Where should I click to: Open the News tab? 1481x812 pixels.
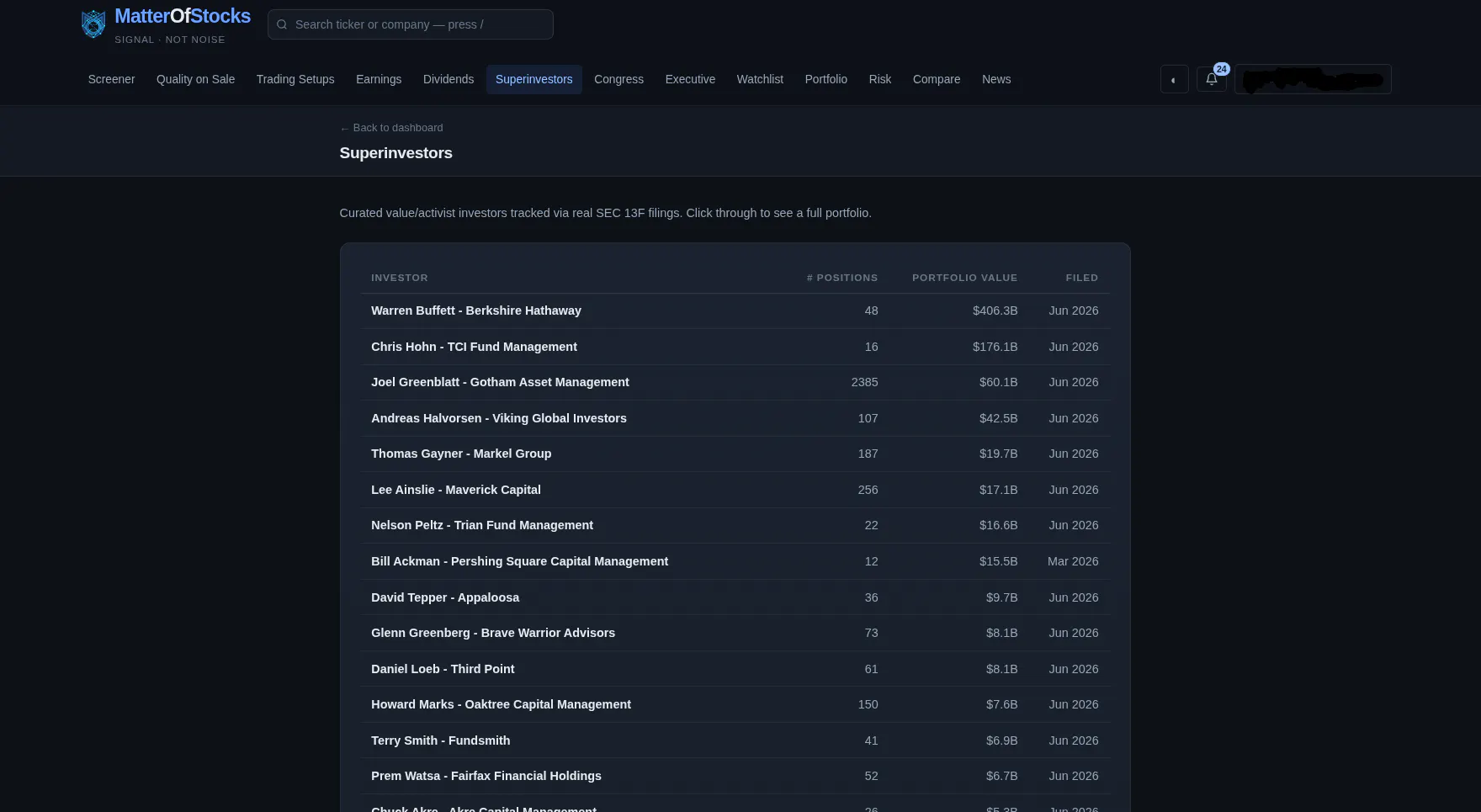996,79
